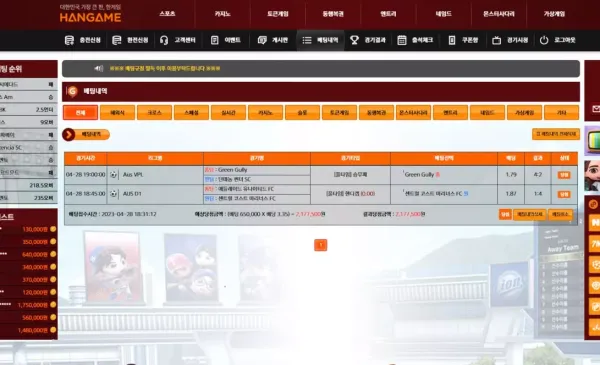
Task: Select the 전체 filter tab
Action: tap(80, 113)
